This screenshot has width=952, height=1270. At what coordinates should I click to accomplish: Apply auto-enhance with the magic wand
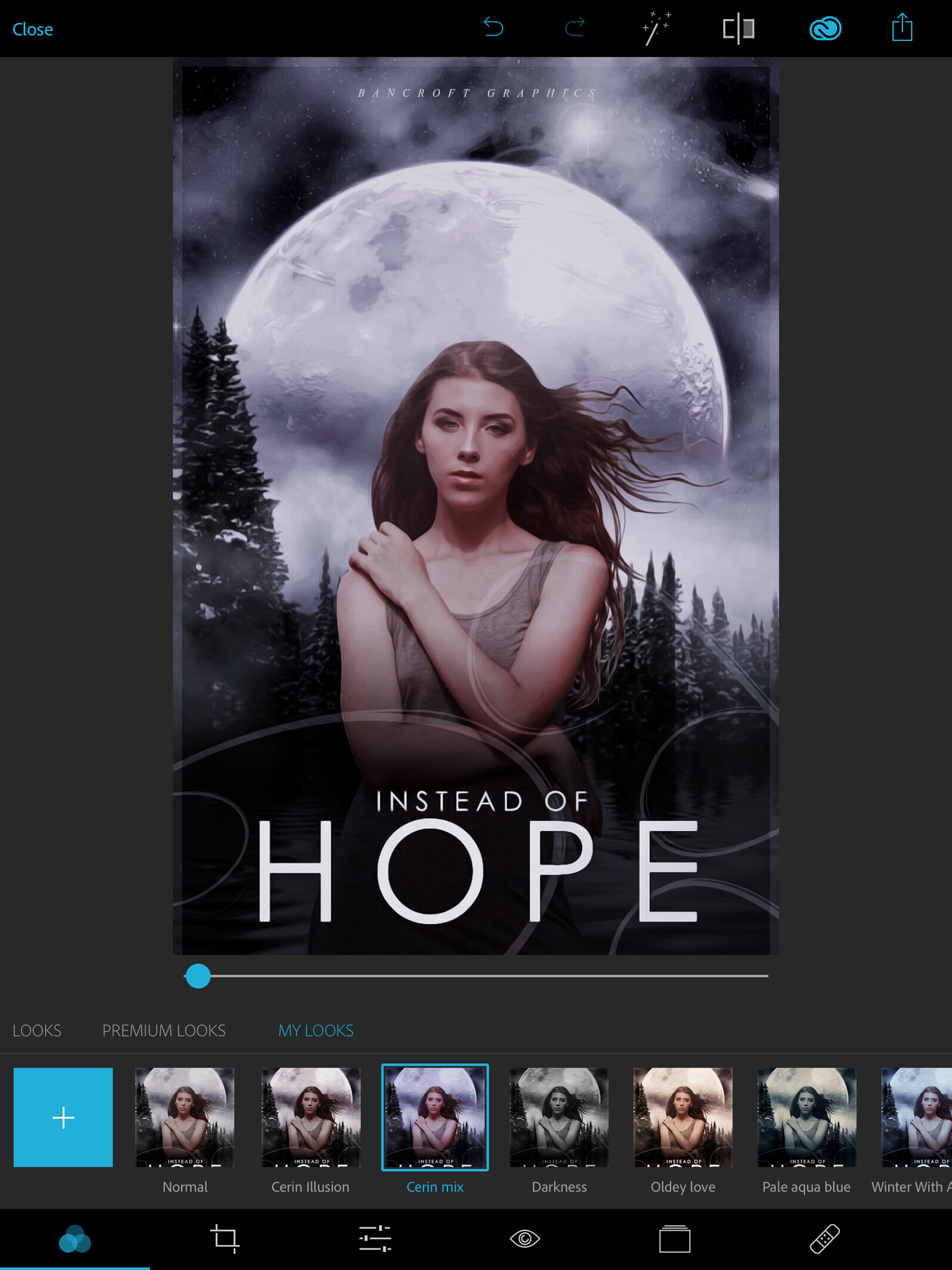(656, 28)
